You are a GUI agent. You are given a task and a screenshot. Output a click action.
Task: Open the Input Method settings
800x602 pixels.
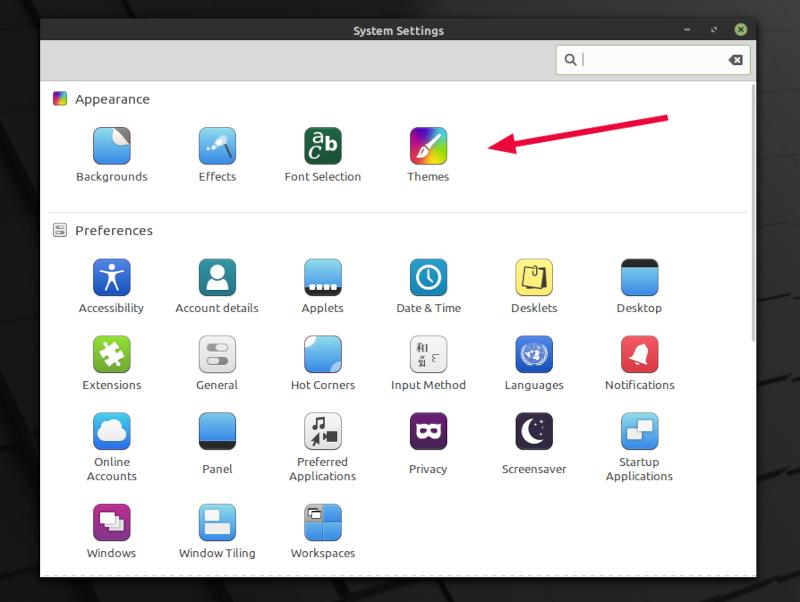428,361
